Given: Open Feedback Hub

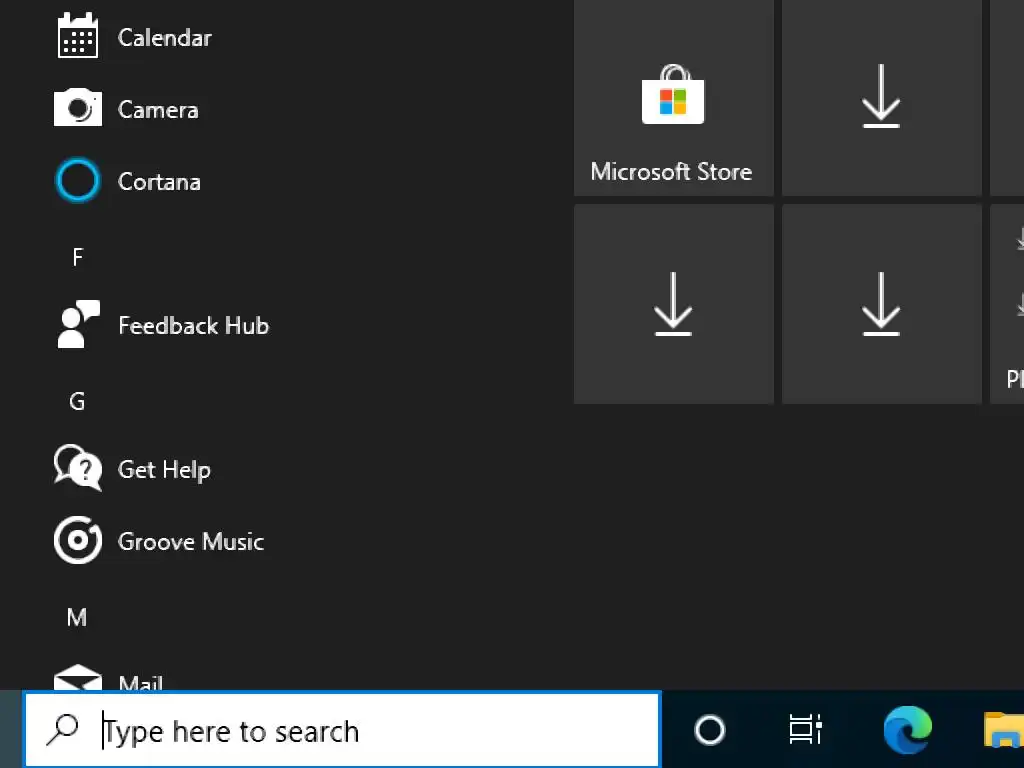Looking at the screenshot, I should (x=192, y=326).
